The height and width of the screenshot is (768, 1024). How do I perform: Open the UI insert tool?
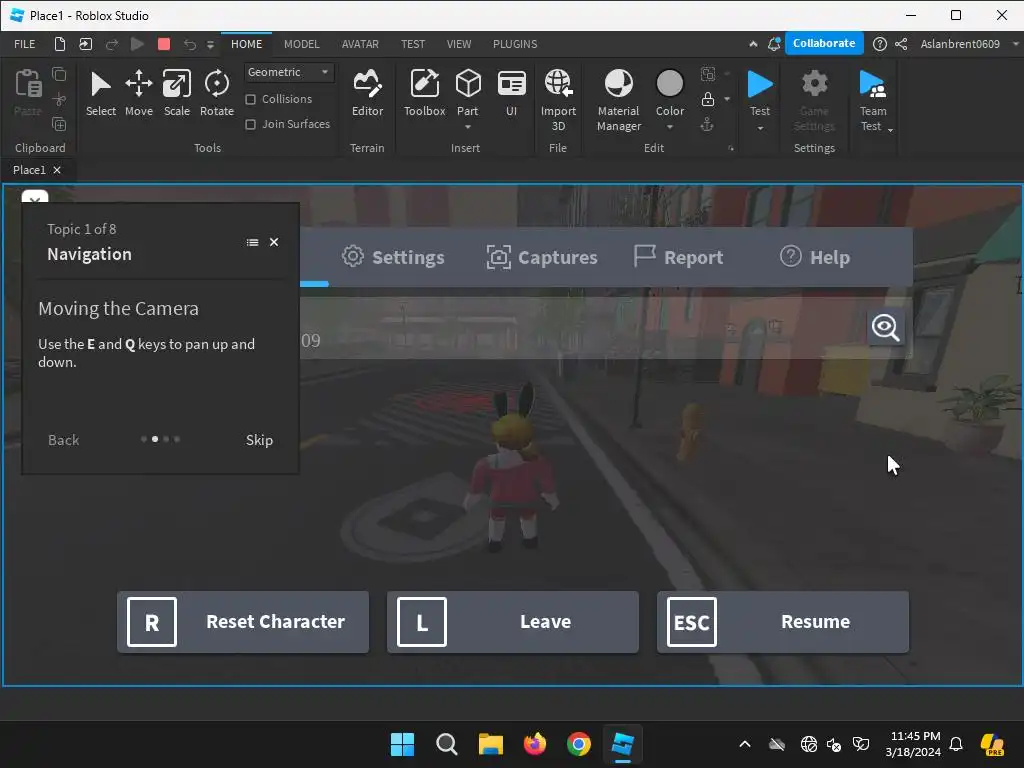tap(511, 94)
